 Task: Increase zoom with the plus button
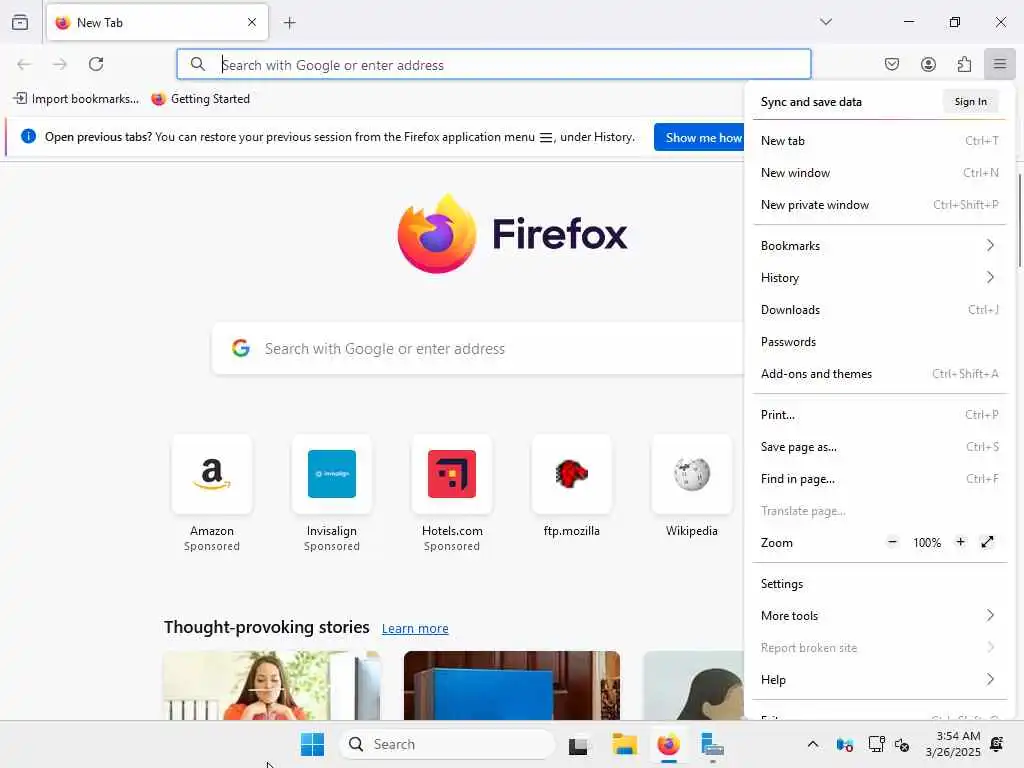click(x=960, y=542)
